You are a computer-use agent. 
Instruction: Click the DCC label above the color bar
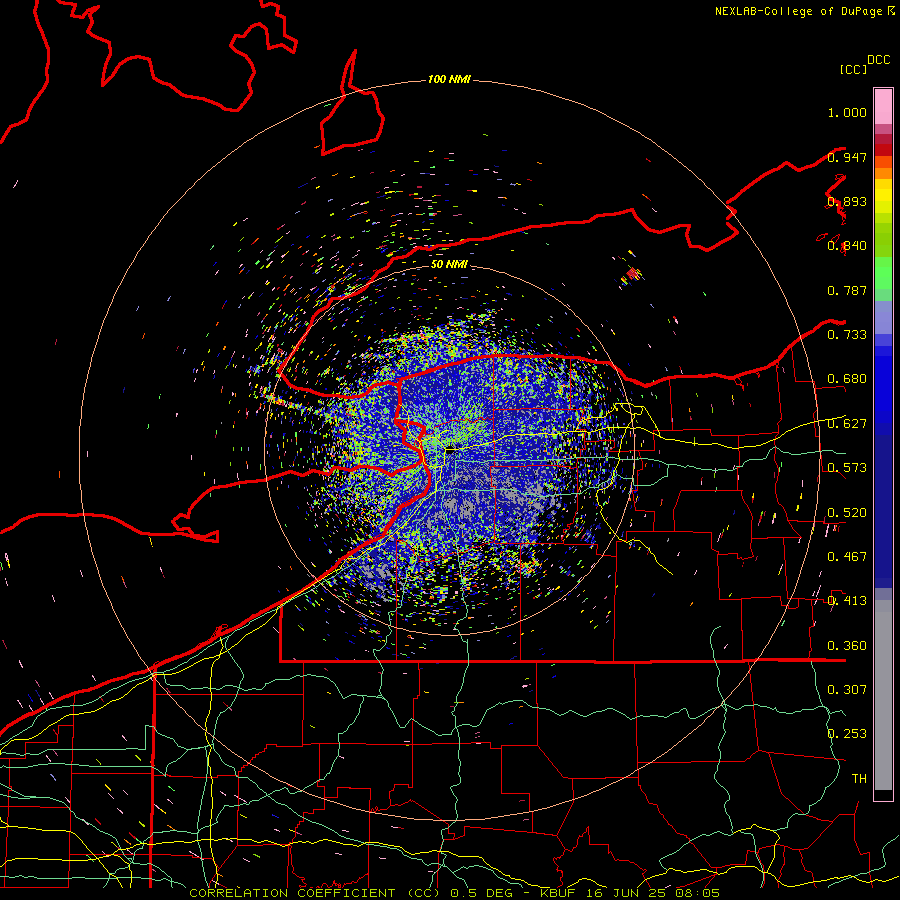tap(878, 60)
